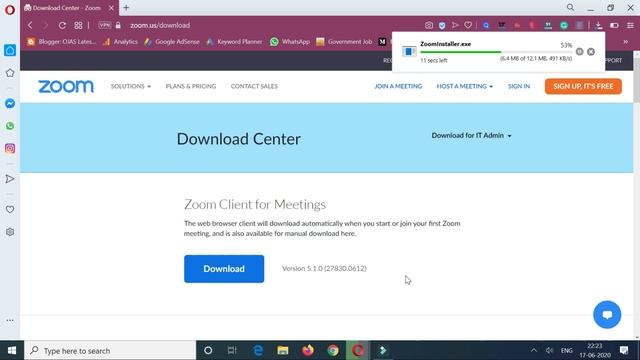Open Windows Start menu

coord(12,350)
